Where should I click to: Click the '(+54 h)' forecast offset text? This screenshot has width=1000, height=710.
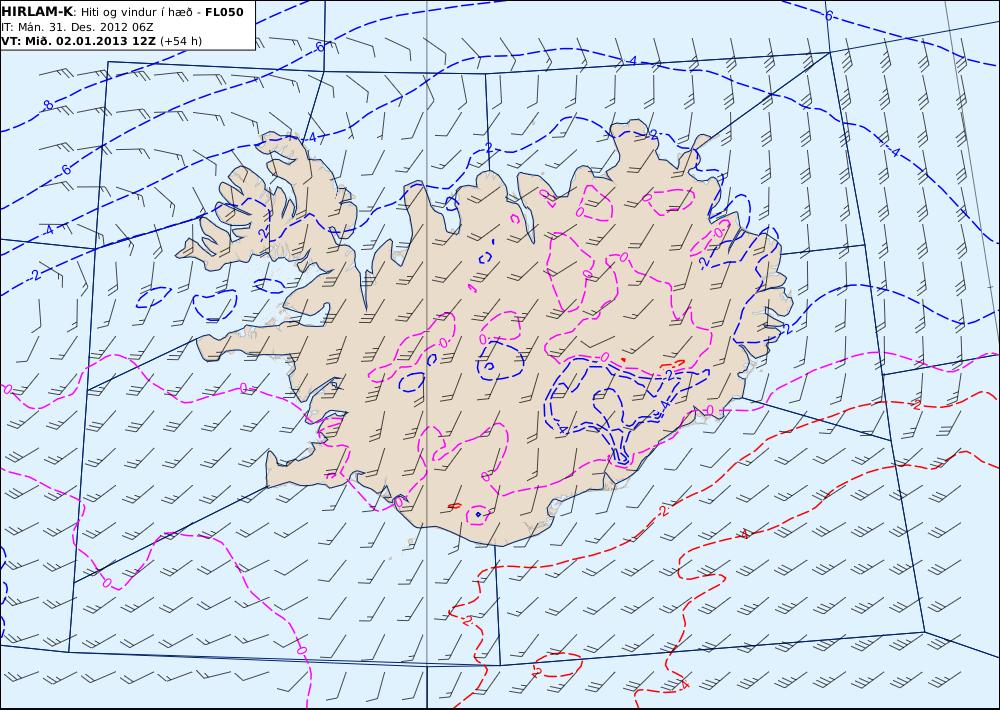(180, 41)
